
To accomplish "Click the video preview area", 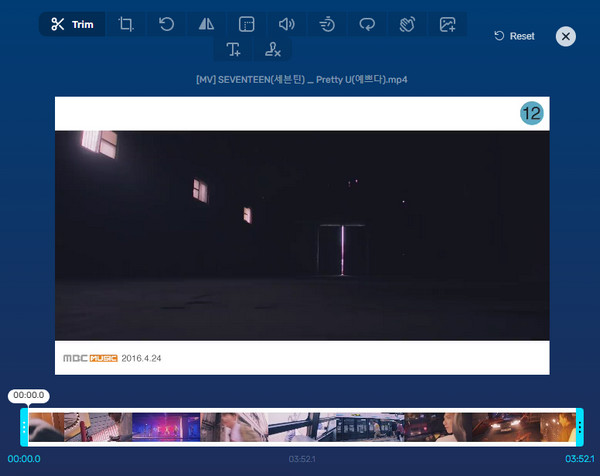I will click(x=302, y=235).
